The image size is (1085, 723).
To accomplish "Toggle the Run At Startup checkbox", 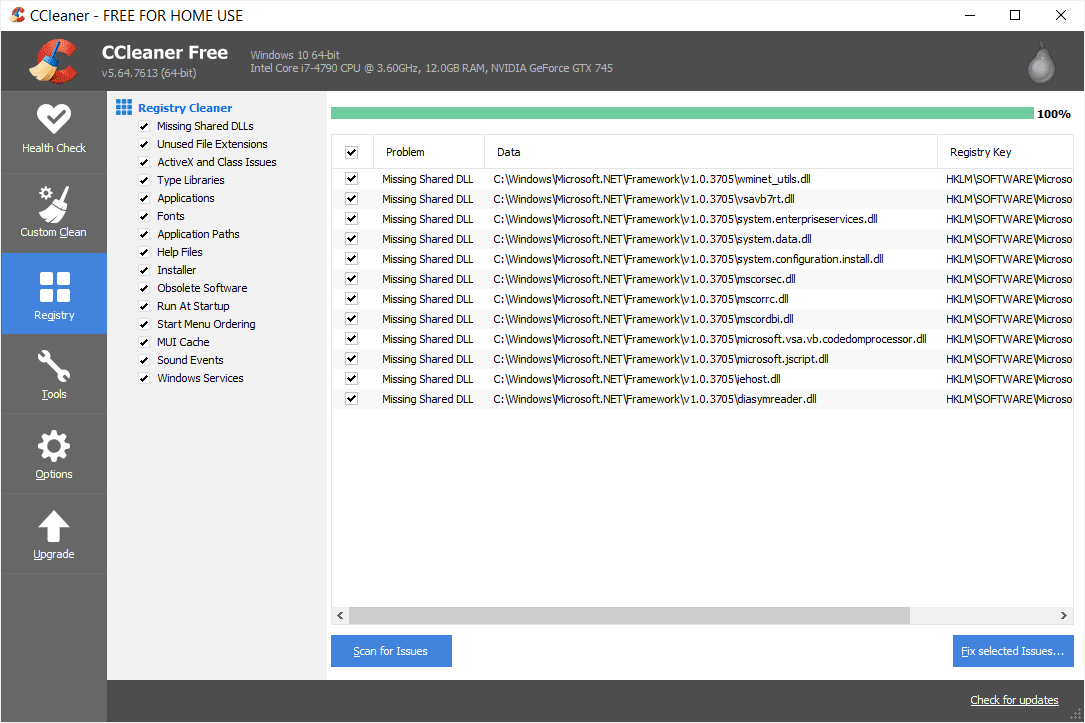I will coord(144,306).
